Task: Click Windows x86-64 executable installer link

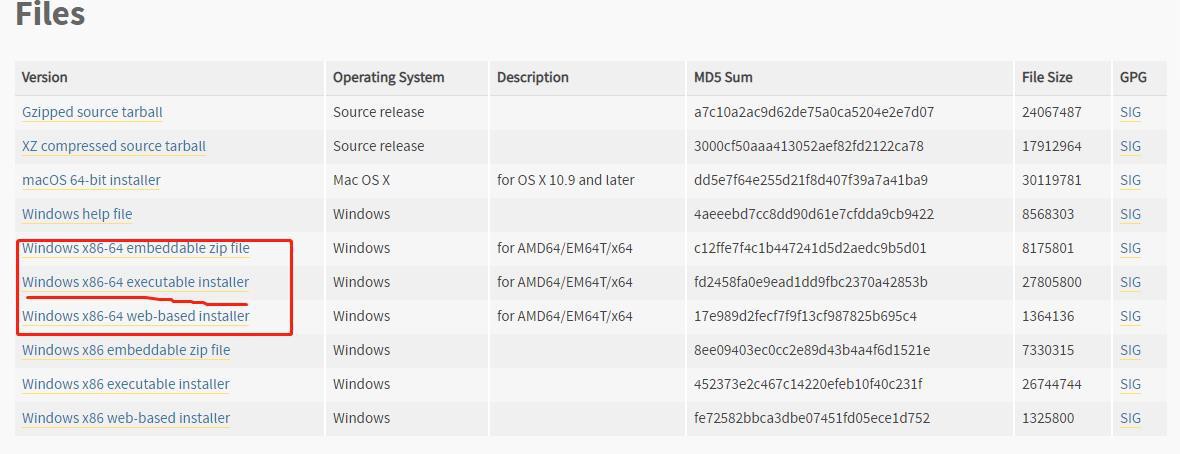Action: pos(135,282)
